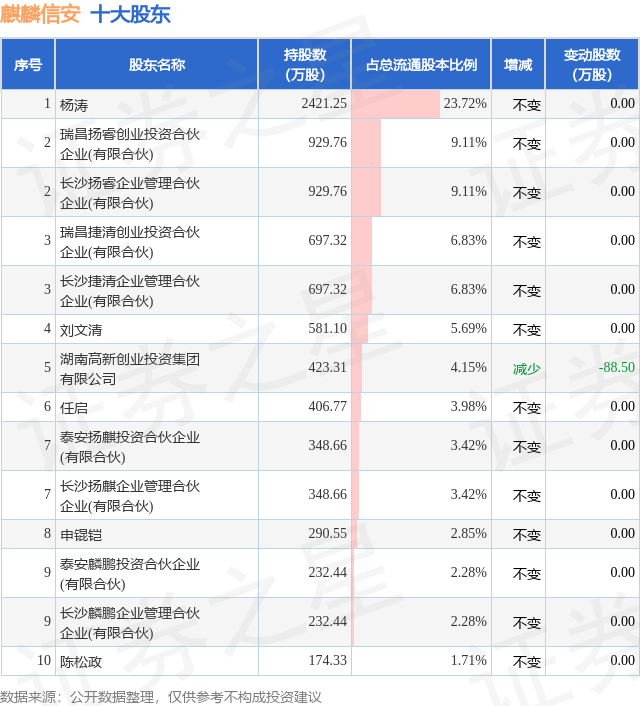Click the green 减少 status
Screen dimensions: 640x706
pyautogui.click(x=527, y=369)
